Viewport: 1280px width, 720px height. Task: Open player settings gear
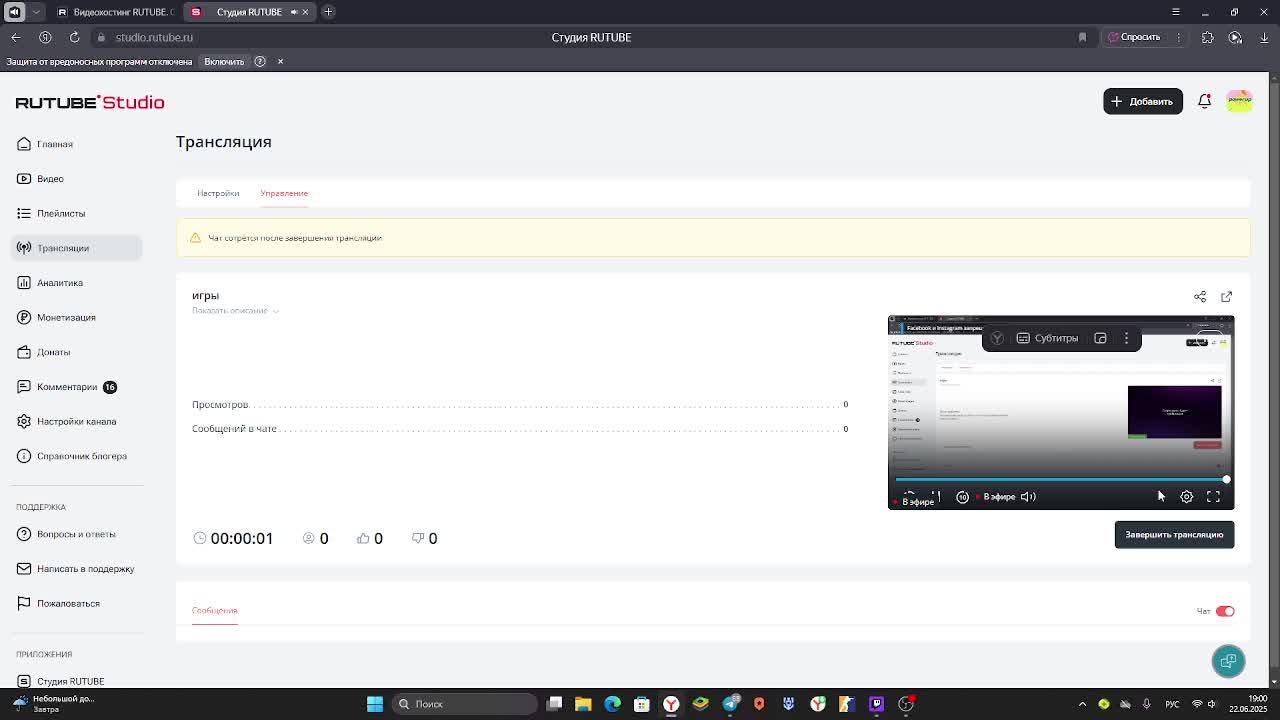[1186, 497]
